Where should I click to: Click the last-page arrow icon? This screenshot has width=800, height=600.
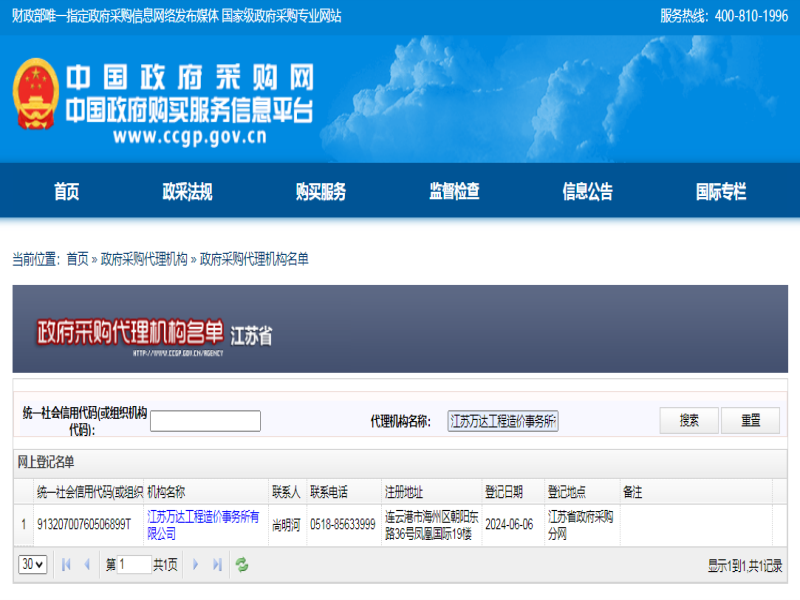point(216,564)
